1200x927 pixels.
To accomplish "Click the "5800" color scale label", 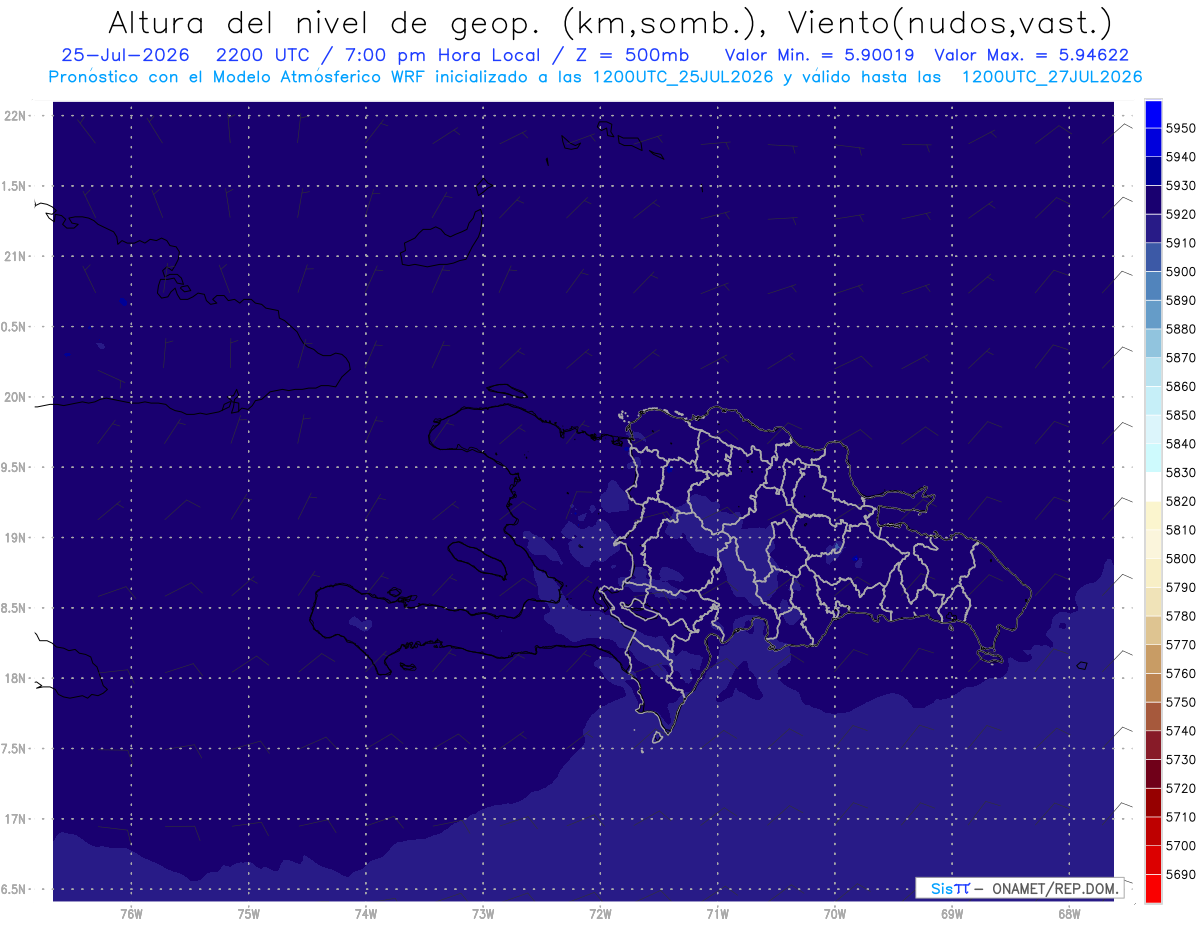I will pos(1180,558).
